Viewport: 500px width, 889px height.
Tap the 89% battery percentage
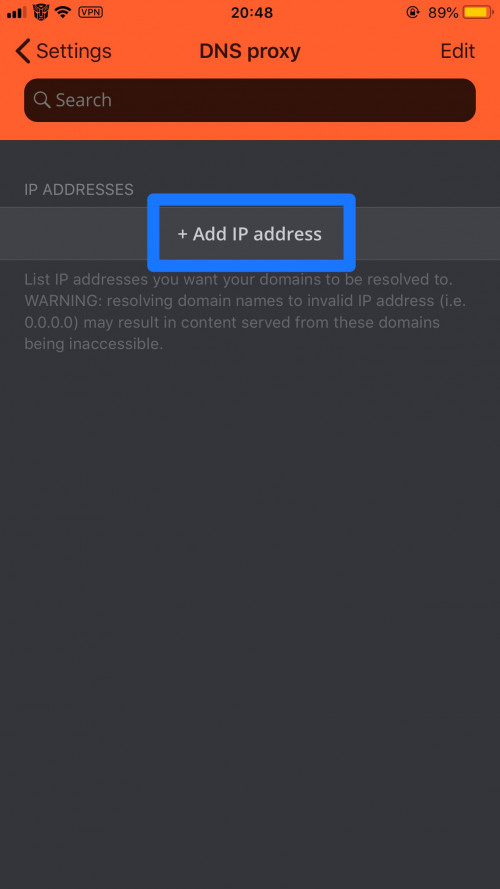pos(443,12)
